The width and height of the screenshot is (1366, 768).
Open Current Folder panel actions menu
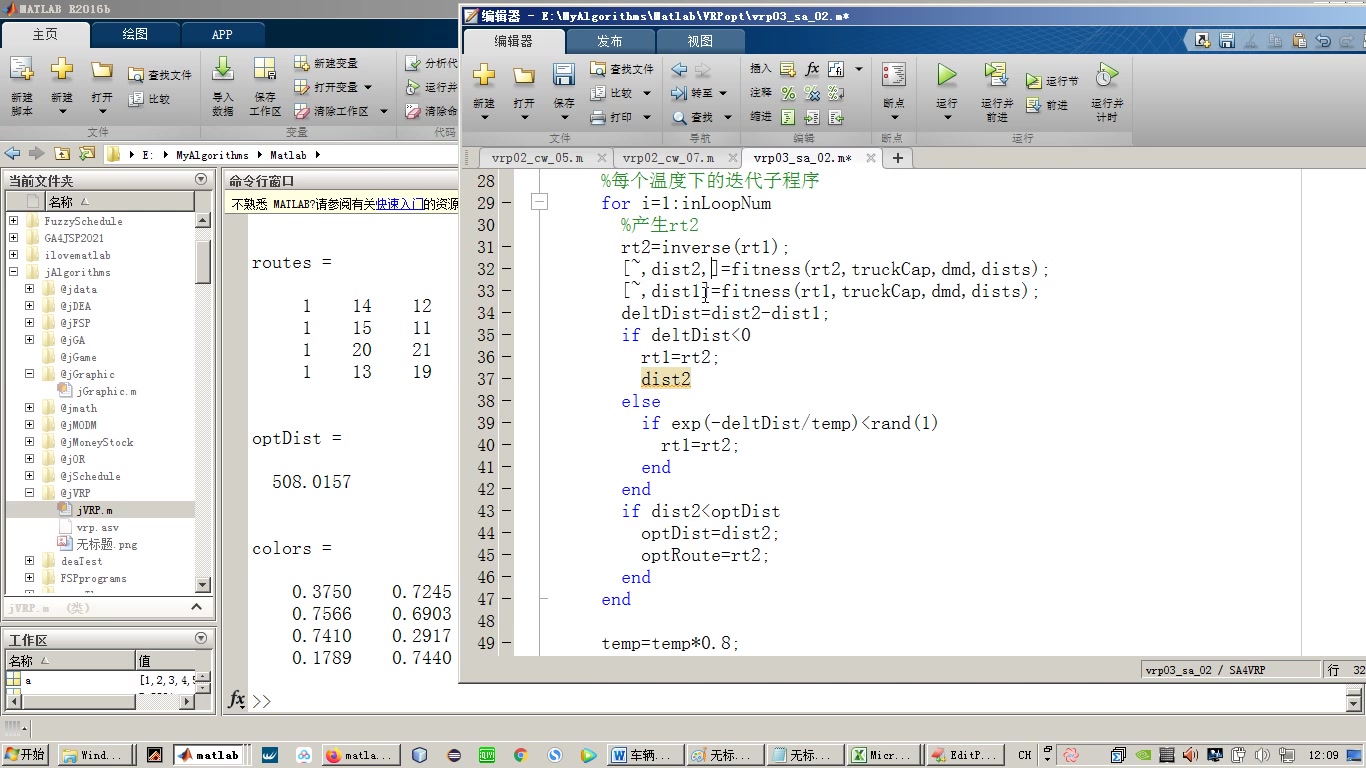click(x=201, y=180)
